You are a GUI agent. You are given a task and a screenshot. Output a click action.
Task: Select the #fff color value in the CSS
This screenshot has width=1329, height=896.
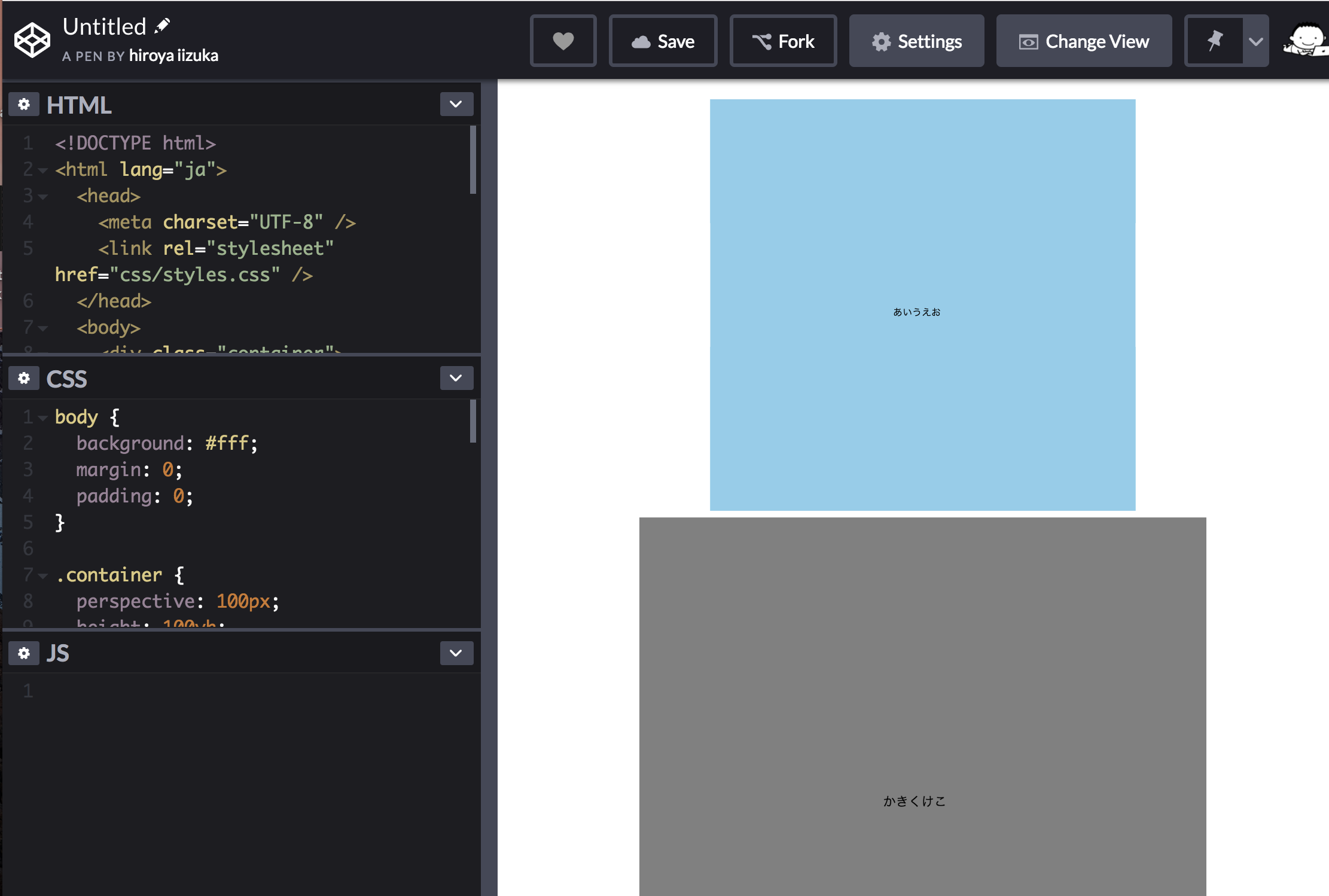[228, 443]
